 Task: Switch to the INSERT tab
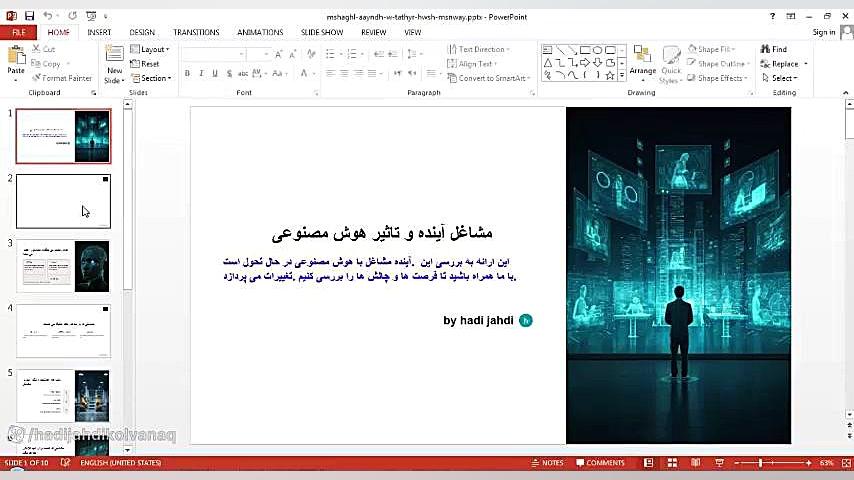click(99, 32)
